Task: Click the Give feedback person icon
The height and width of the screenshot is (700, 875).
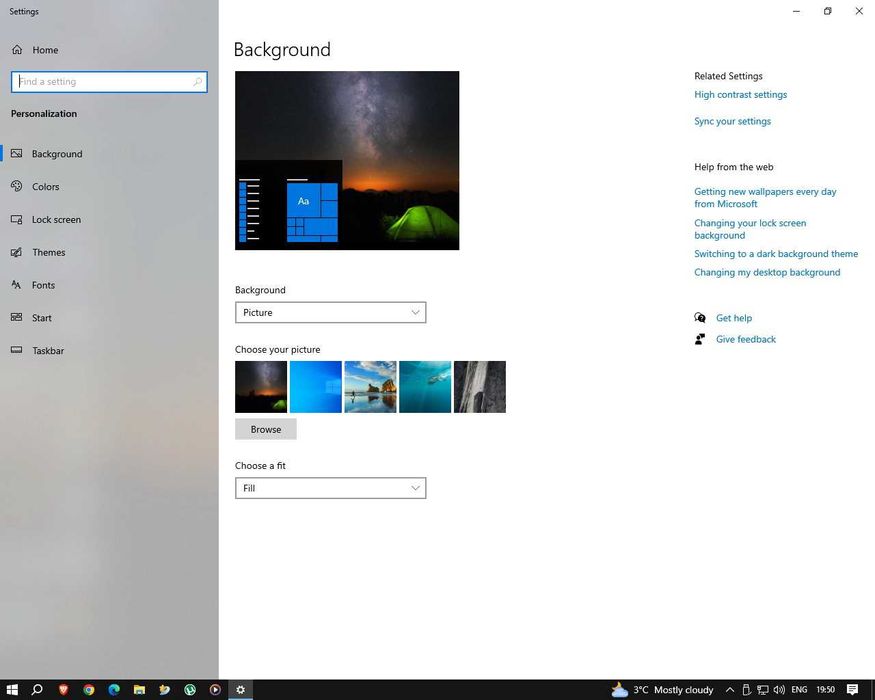Action: [x=700, y=339]
